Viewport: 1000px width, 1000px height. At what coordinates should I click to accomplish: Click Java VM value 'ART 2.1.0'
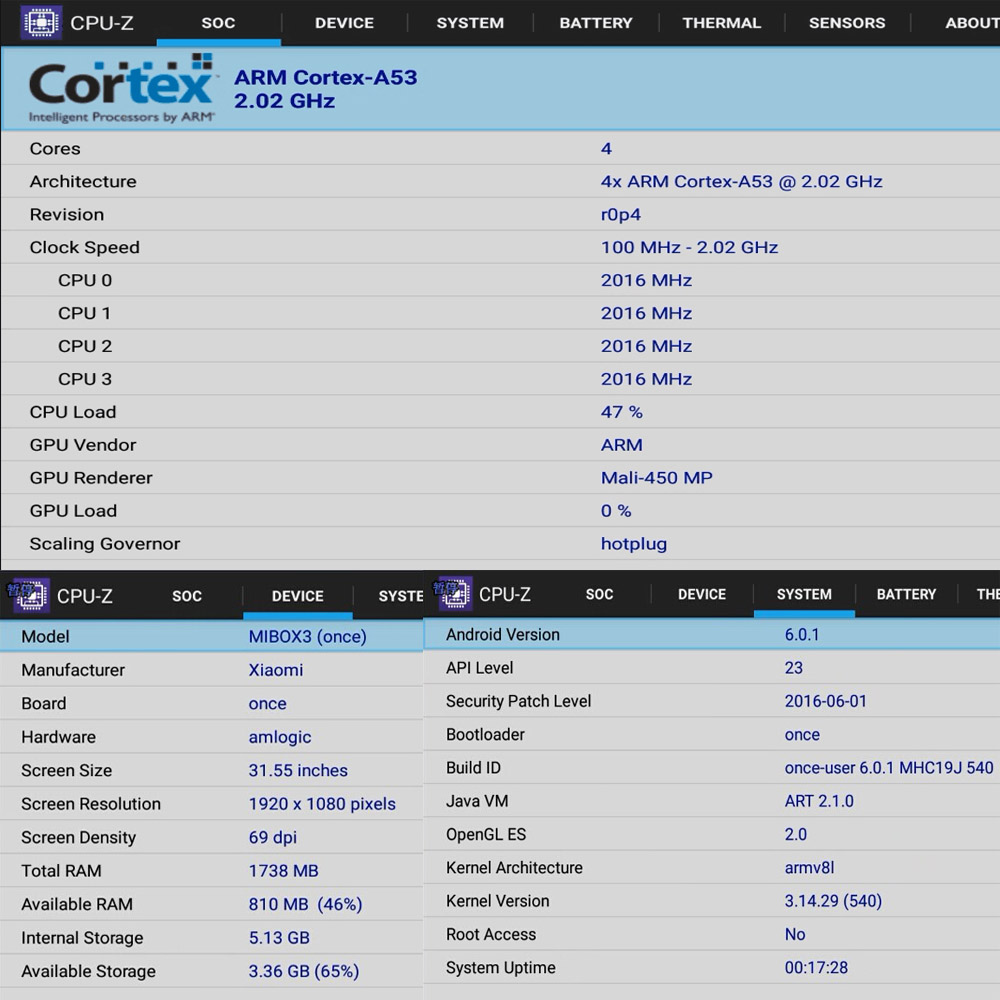click(x=819, y=801)
